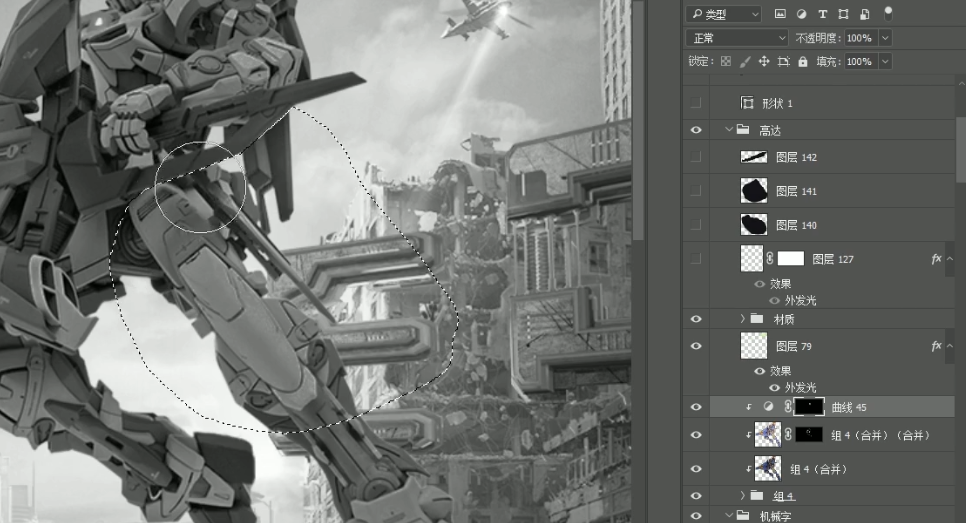Open the 填充 fill slider arrow
Viewport: 966px width, 523px height.
pos(885,62)
